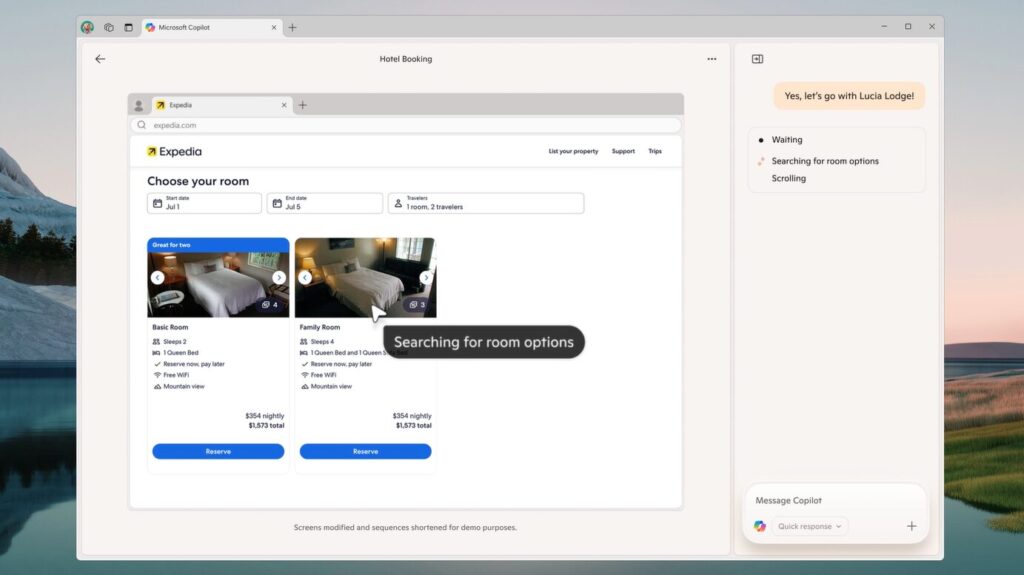Screen dimensions: 1024x575
Task: Click the profile avatar in title bar
Action: click(88, 27)
